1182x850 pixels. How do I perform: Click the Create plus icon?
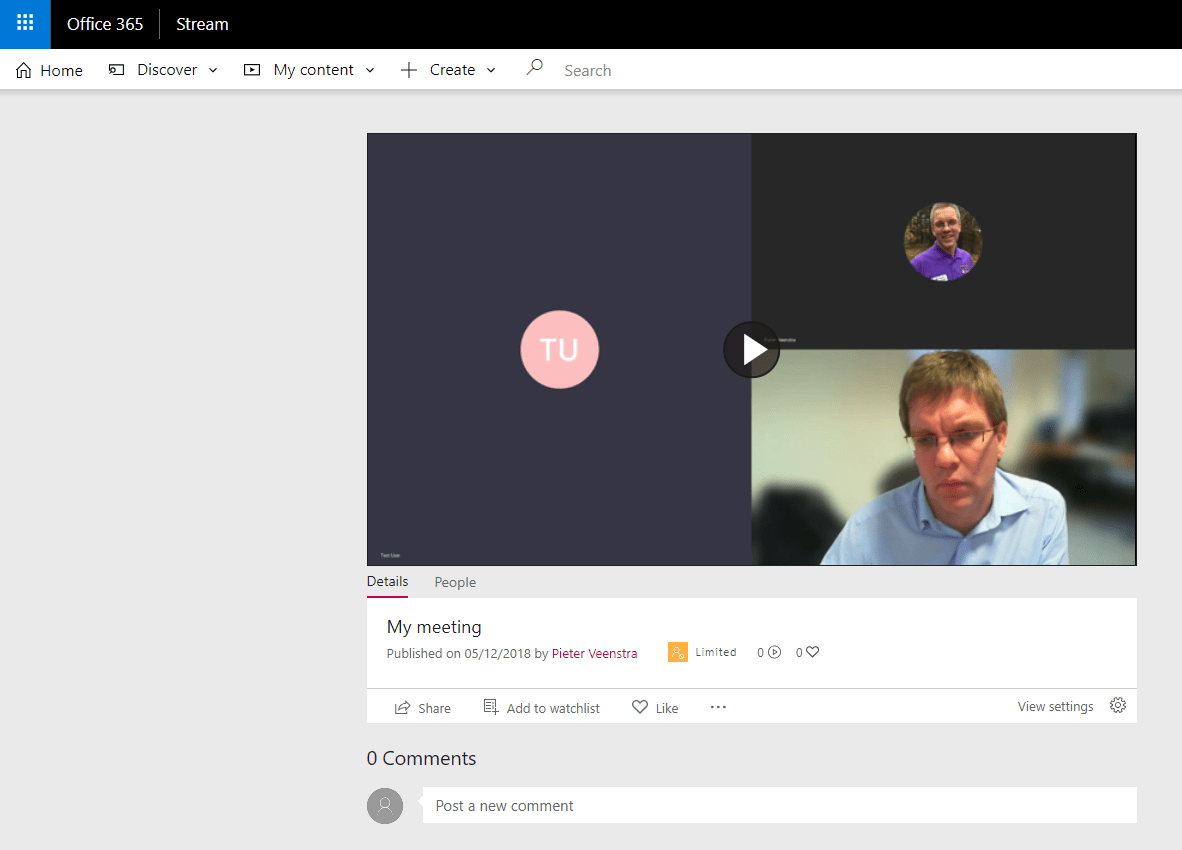click(x=409, y=70)
